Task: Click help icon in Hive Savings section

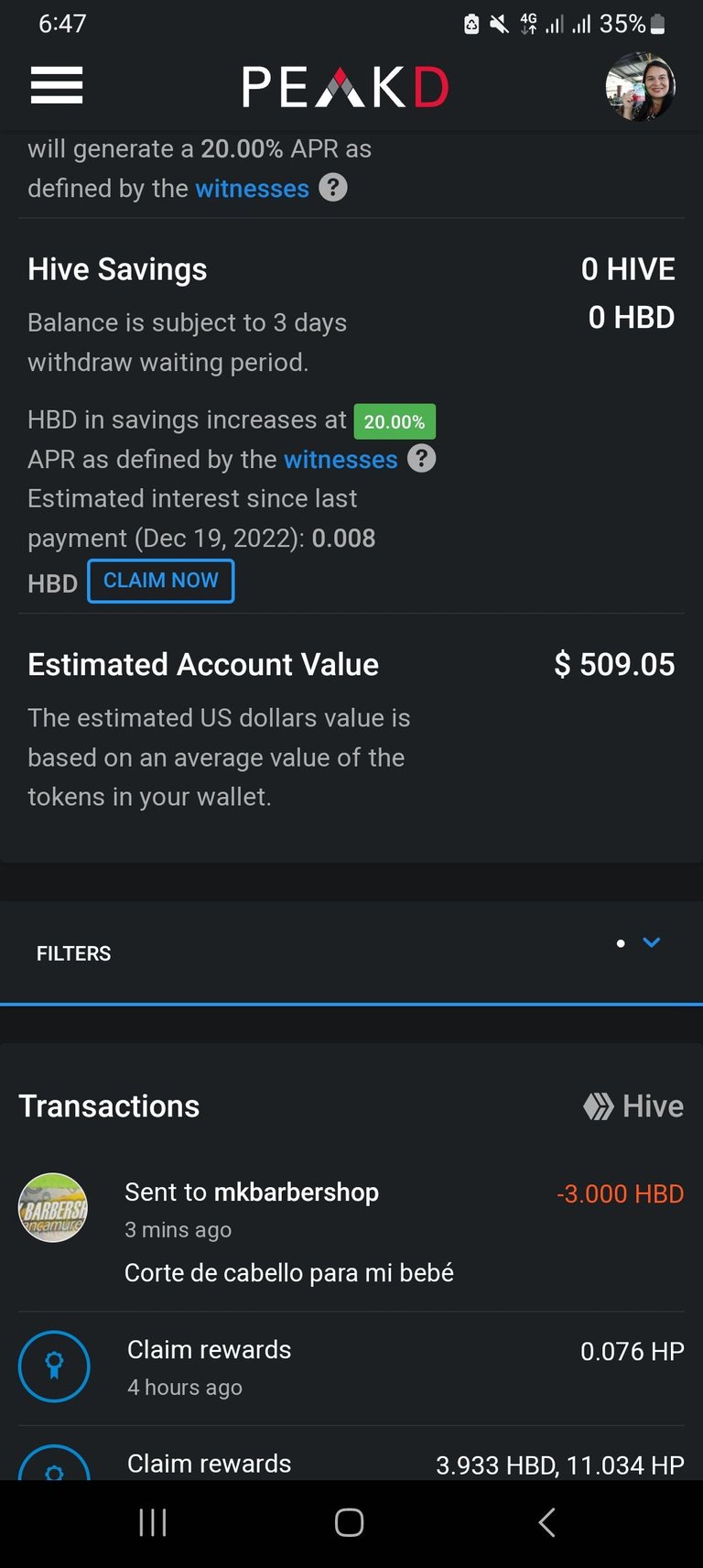Action: 421,458
